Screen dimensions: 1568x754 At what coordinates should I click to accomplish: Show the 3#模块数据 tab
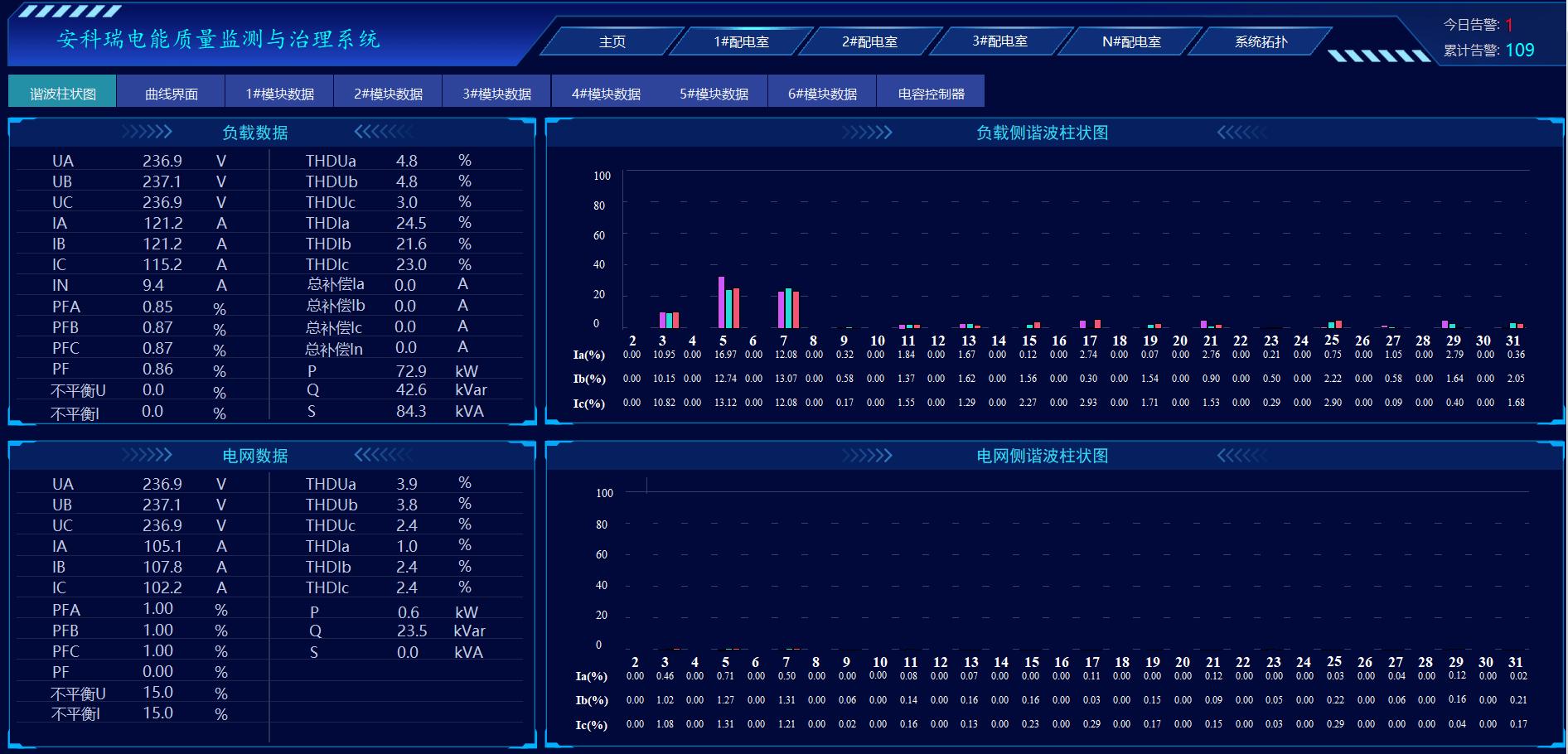coord(497,94)
